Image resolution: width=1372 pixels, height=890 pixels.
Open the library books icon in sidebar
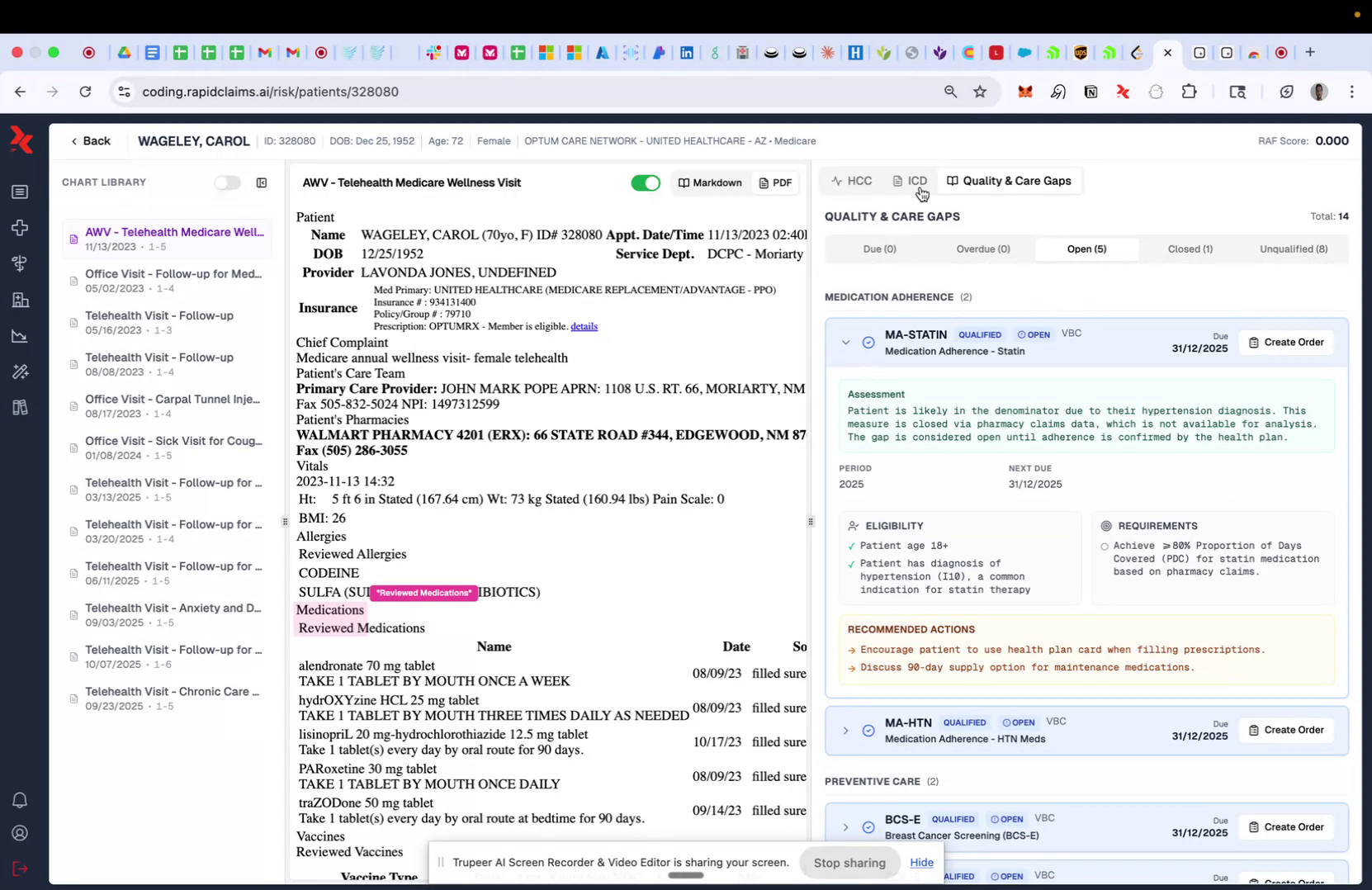point(20,407)
